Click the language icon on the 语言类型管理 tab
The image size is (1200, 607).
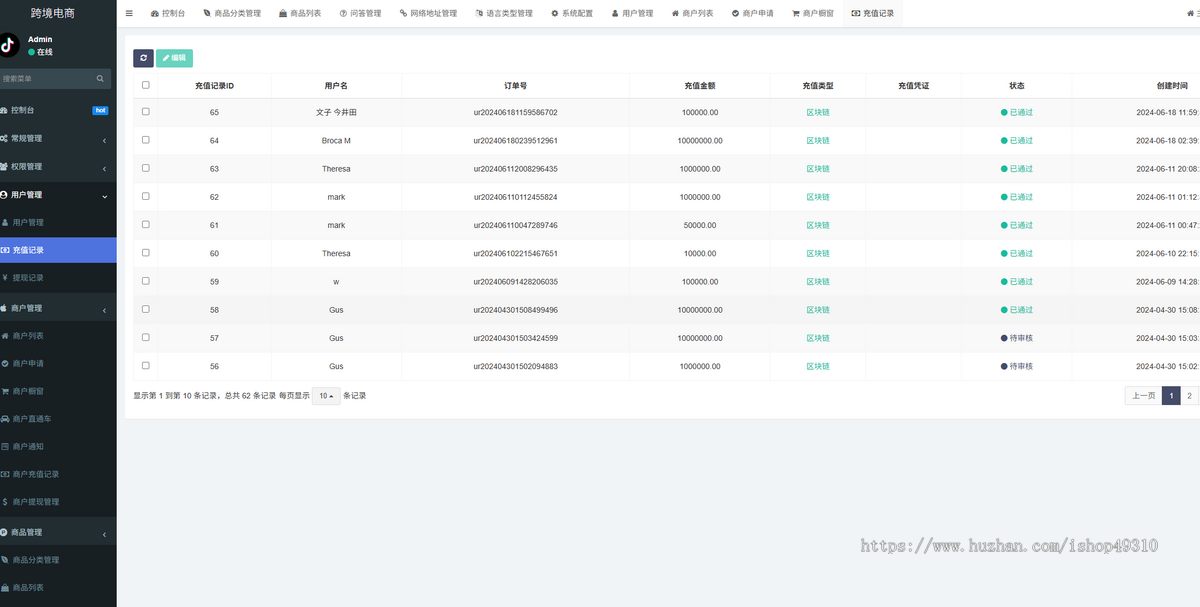[479, 14]
